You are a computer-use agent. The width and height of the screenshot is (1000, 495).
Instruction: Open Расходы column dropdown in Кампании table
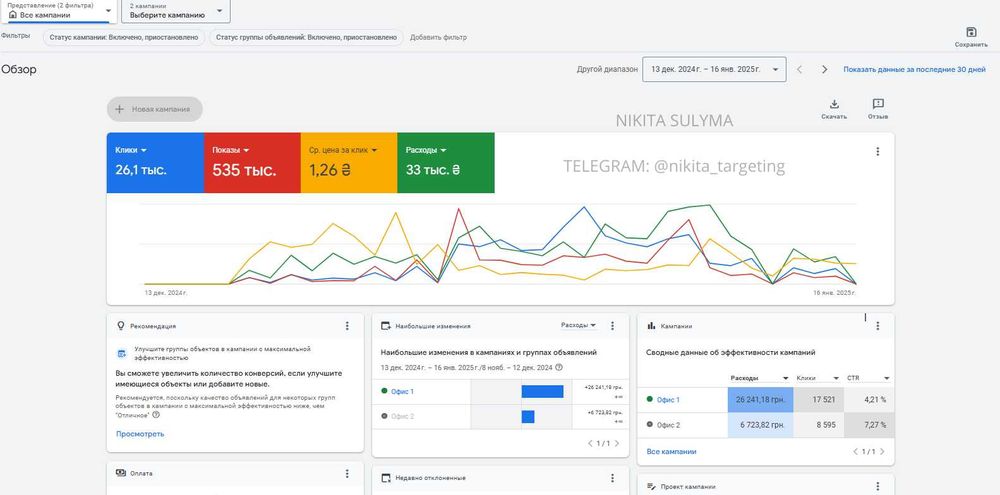point(760,378)
